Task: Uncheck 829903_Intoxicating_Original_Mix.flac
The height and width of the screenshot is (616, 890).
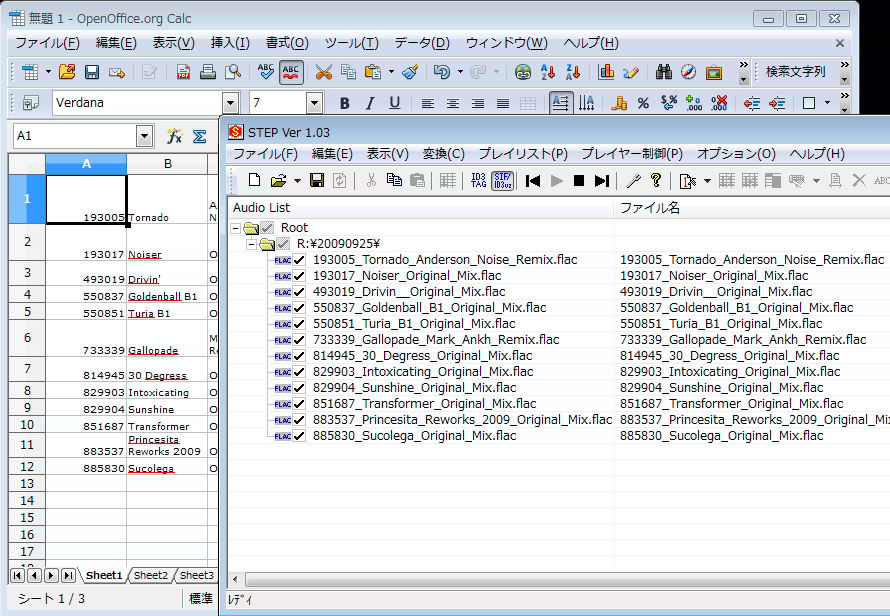Action: click(x=299, y=372)
